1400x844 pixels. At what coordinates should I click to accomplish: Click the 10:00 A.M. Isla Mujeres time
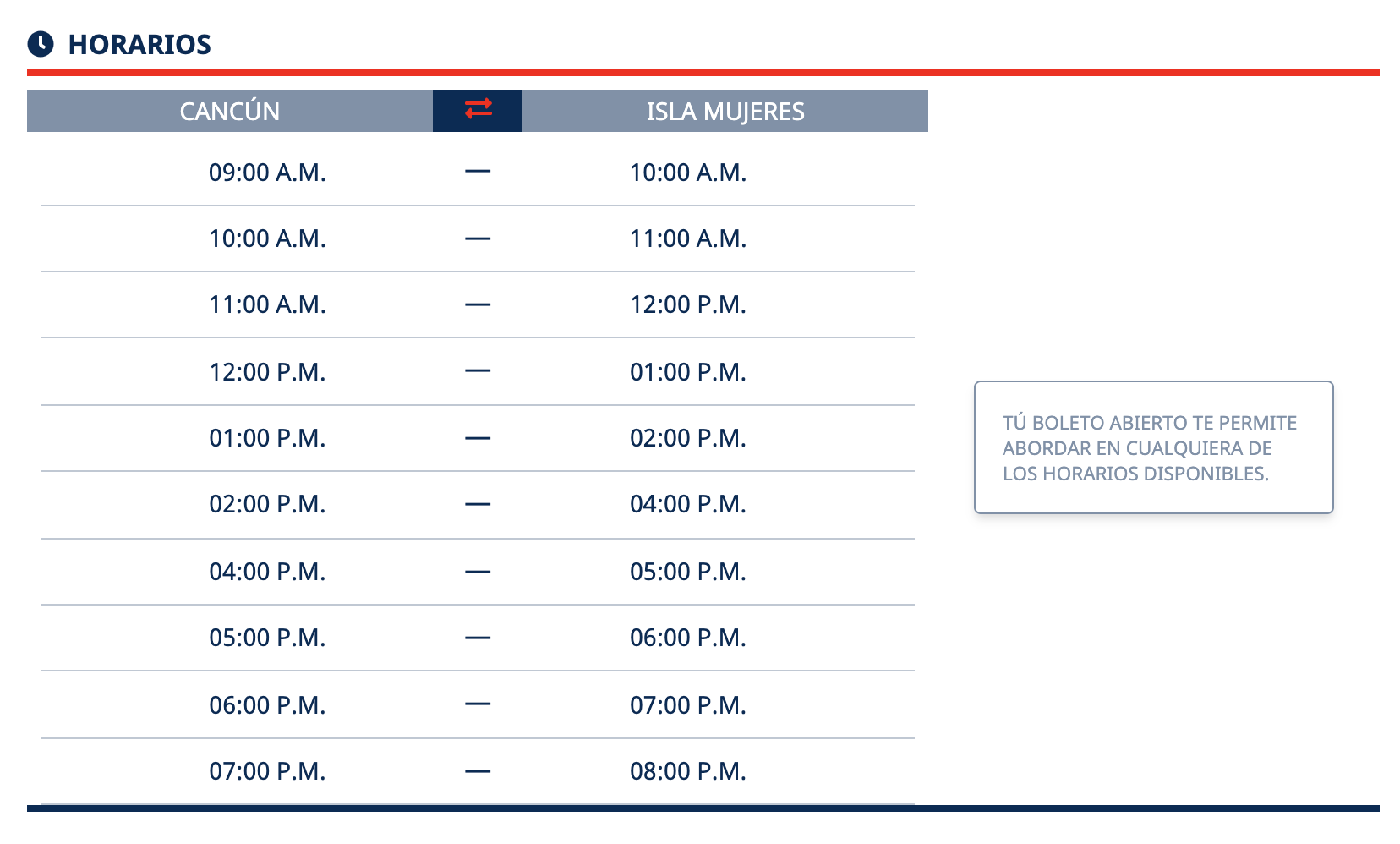point(688,173)
